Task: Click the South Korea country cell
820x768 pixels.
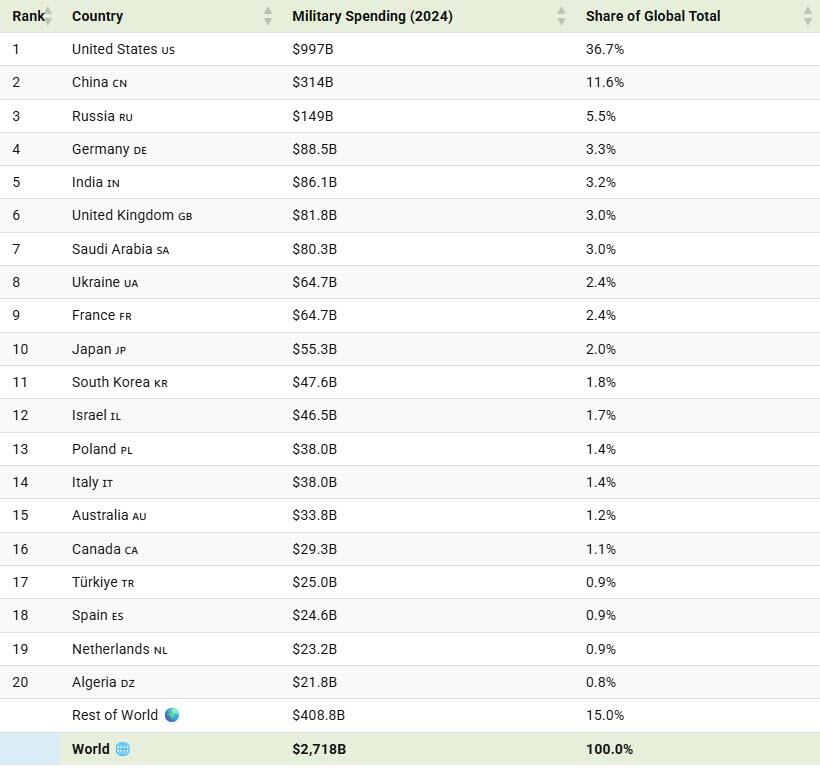Action: coord(120,382)
